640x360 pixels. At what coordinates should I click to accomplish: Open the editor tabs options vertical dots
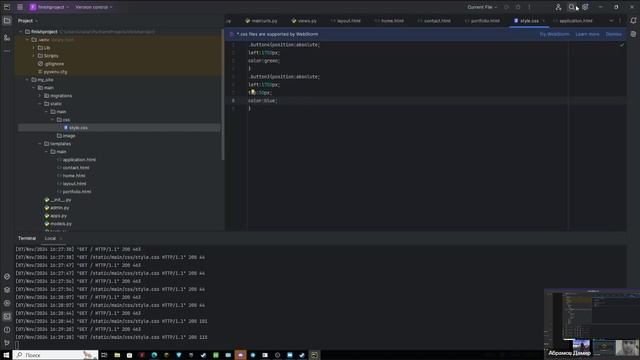pos(620,20)
